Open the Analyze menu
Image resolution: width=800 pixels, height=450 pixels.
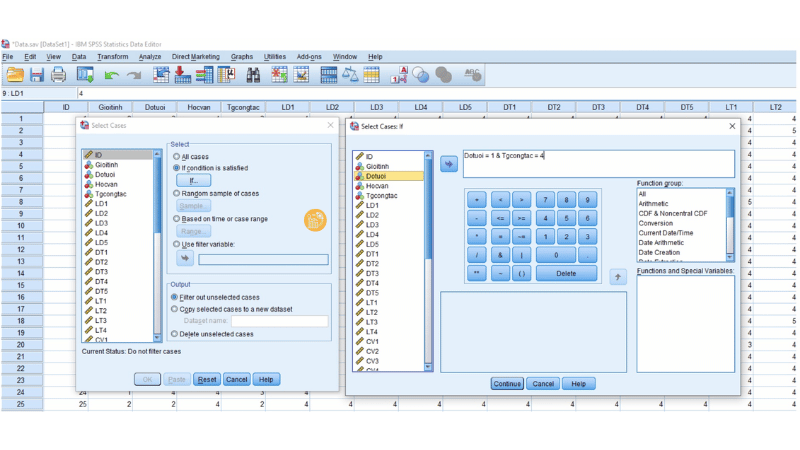click(150, 57)
